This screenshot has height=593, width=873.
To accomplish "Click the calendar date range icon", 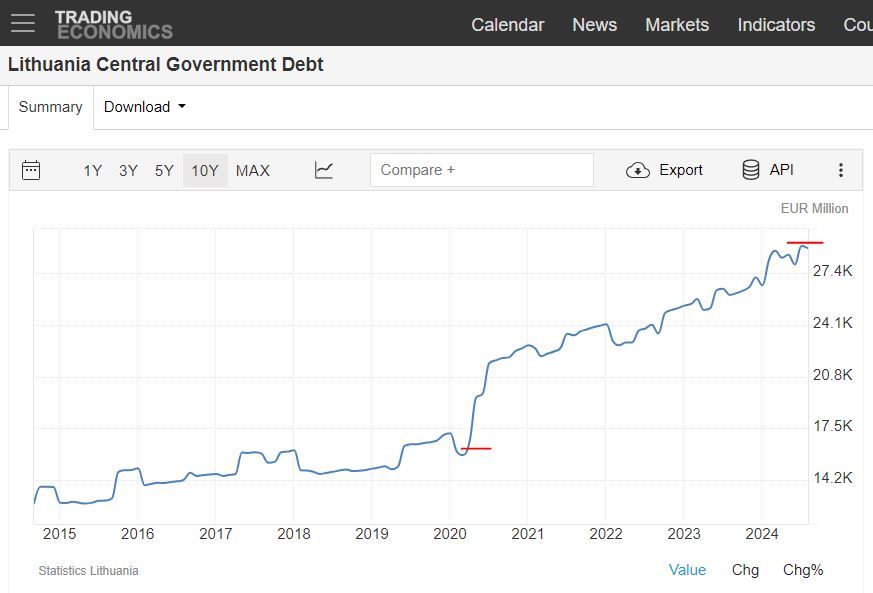I will [x=31, y=170].
